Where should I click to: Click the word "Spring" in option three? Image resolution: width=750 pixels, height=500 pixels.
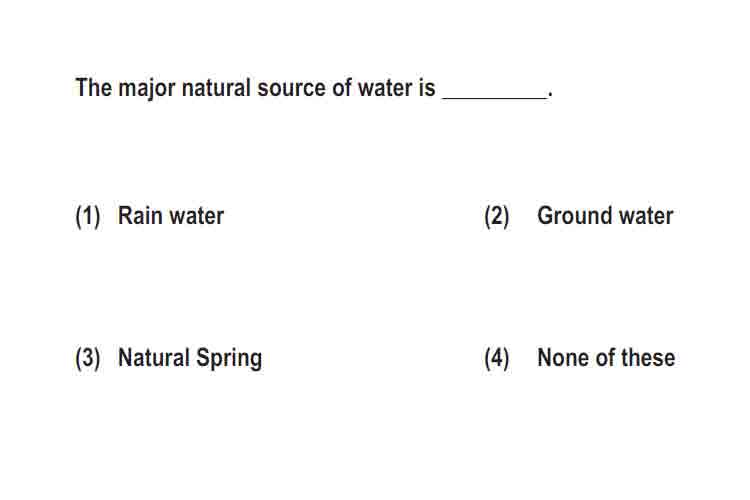coord(229,360)
